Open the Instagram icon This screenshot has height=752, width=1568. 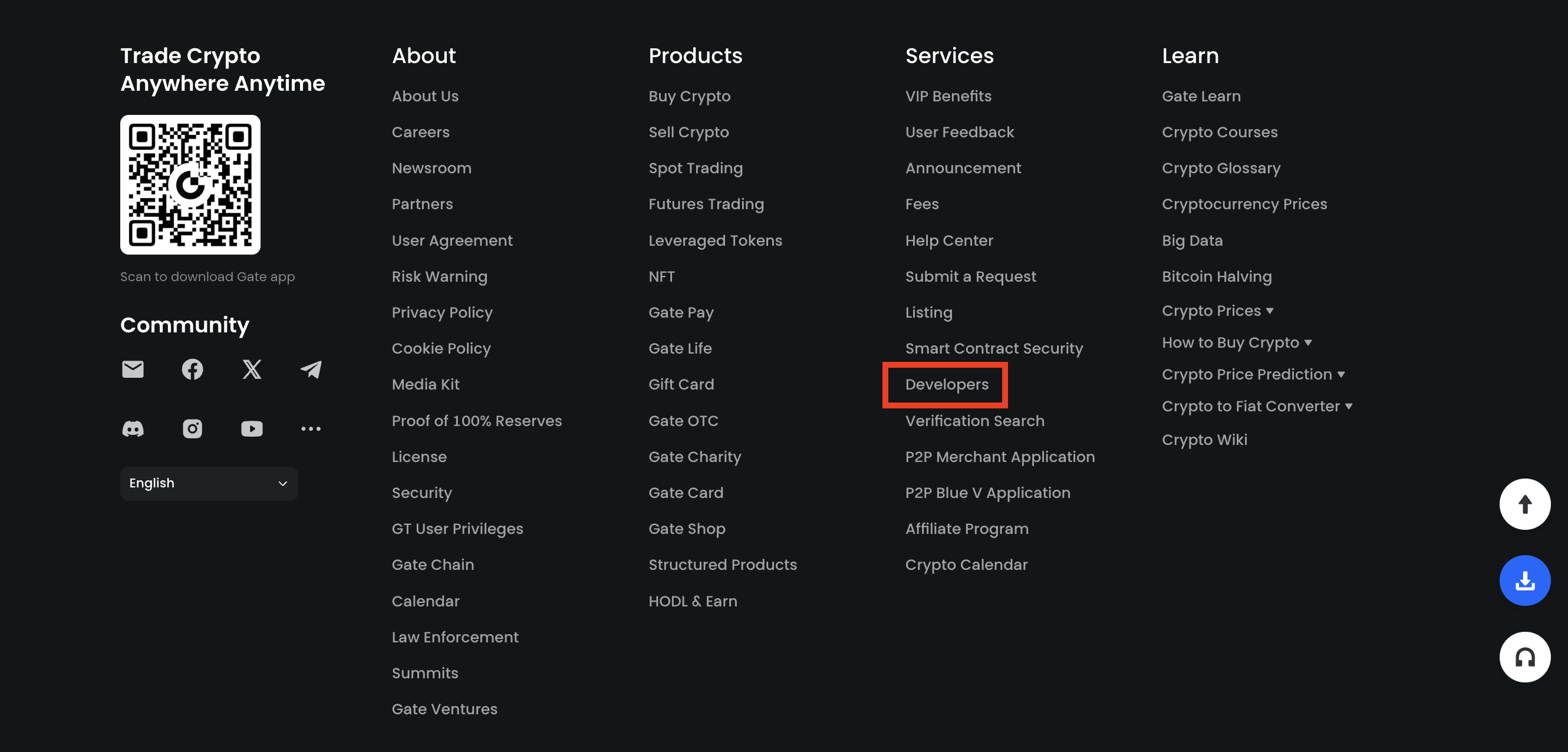[192, 429]
